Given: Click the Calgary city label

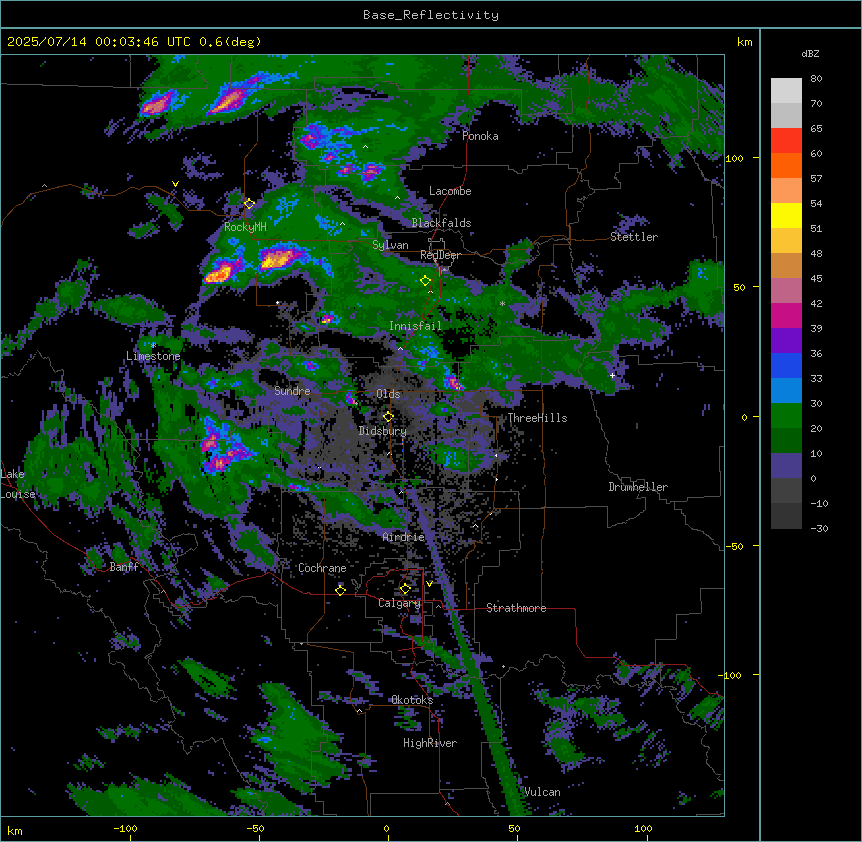Looking at the screenshot, I should tap(399, 603).
